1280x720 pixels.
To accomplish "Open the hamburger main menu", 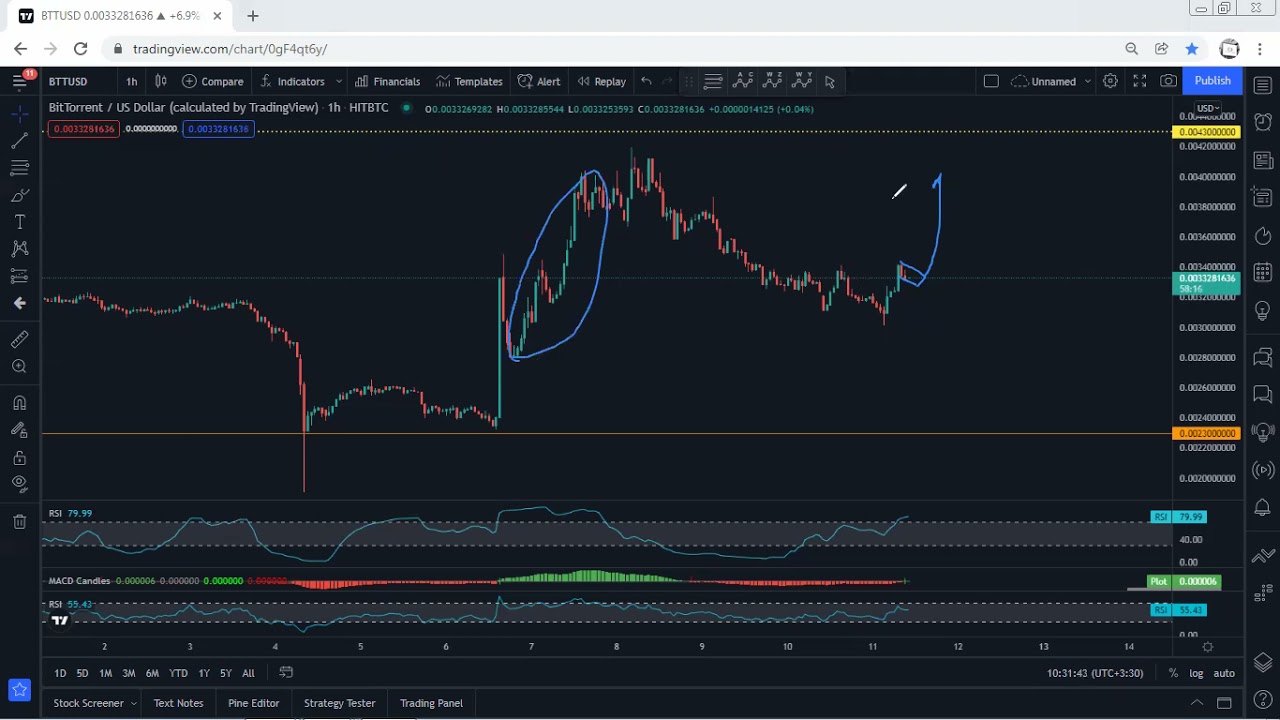I will coord(19,81).
